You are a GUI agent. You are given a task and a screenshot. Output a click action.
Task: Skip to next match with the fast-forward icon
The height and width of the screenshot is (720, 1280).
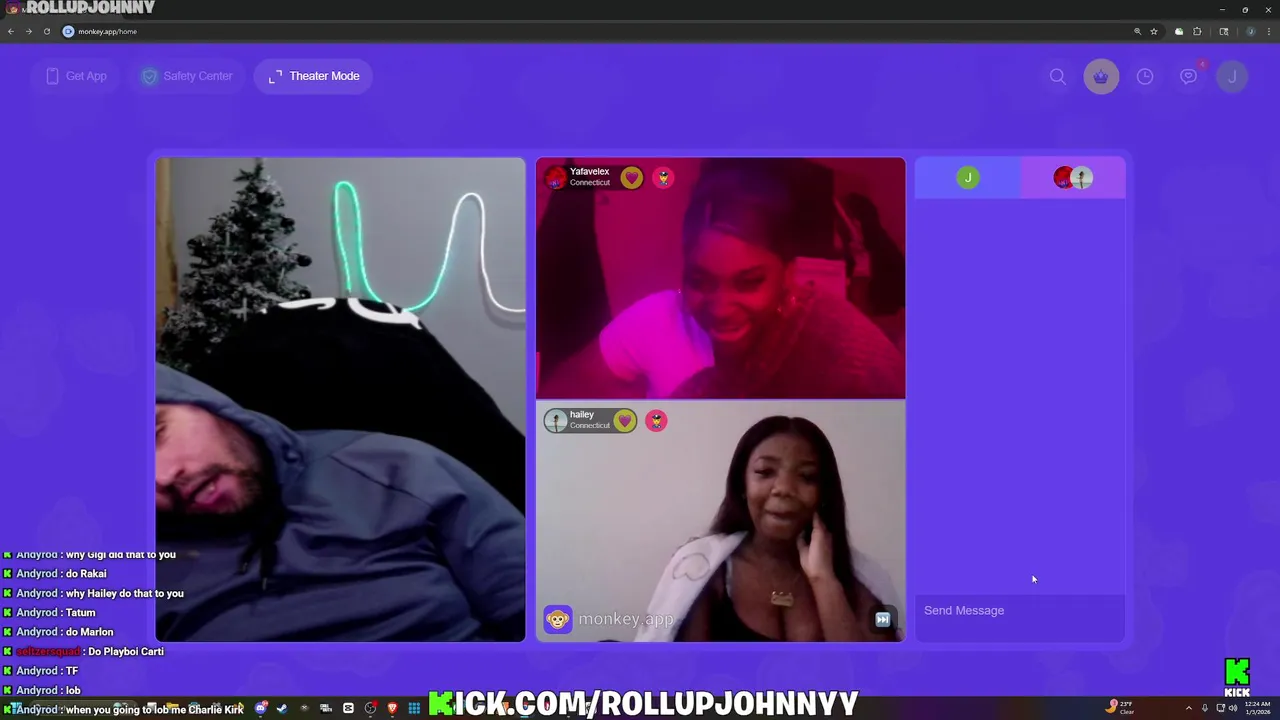tap(882, 620)
